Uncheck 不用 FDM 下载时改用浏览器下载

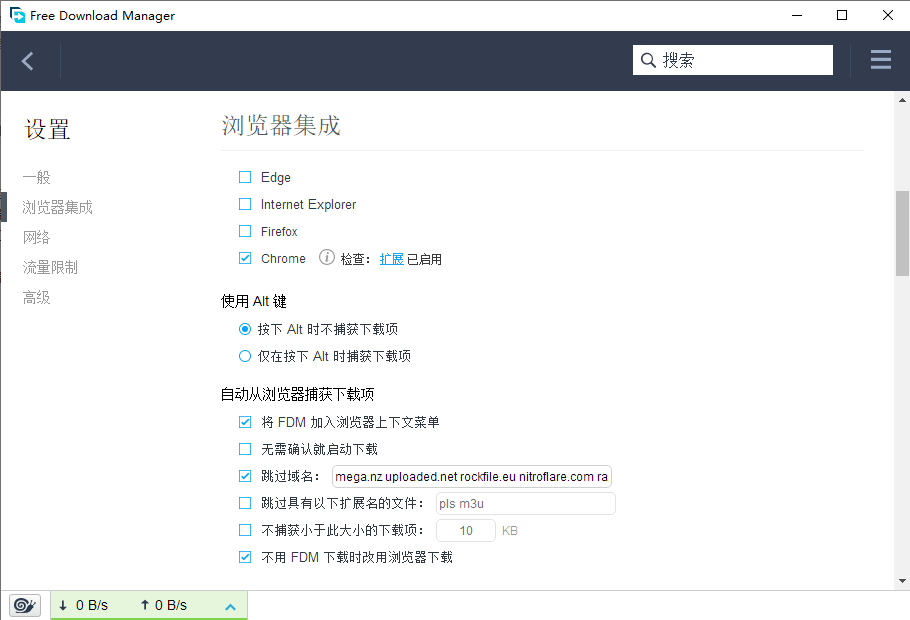(245, 557)
